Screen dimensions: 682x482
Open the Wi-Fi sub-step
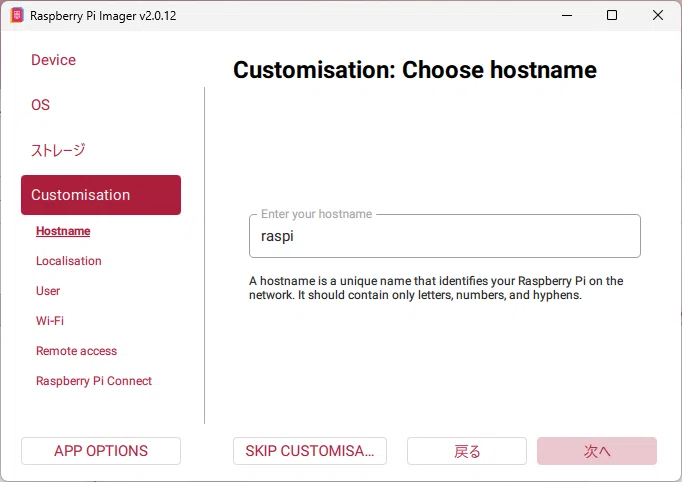50,321
